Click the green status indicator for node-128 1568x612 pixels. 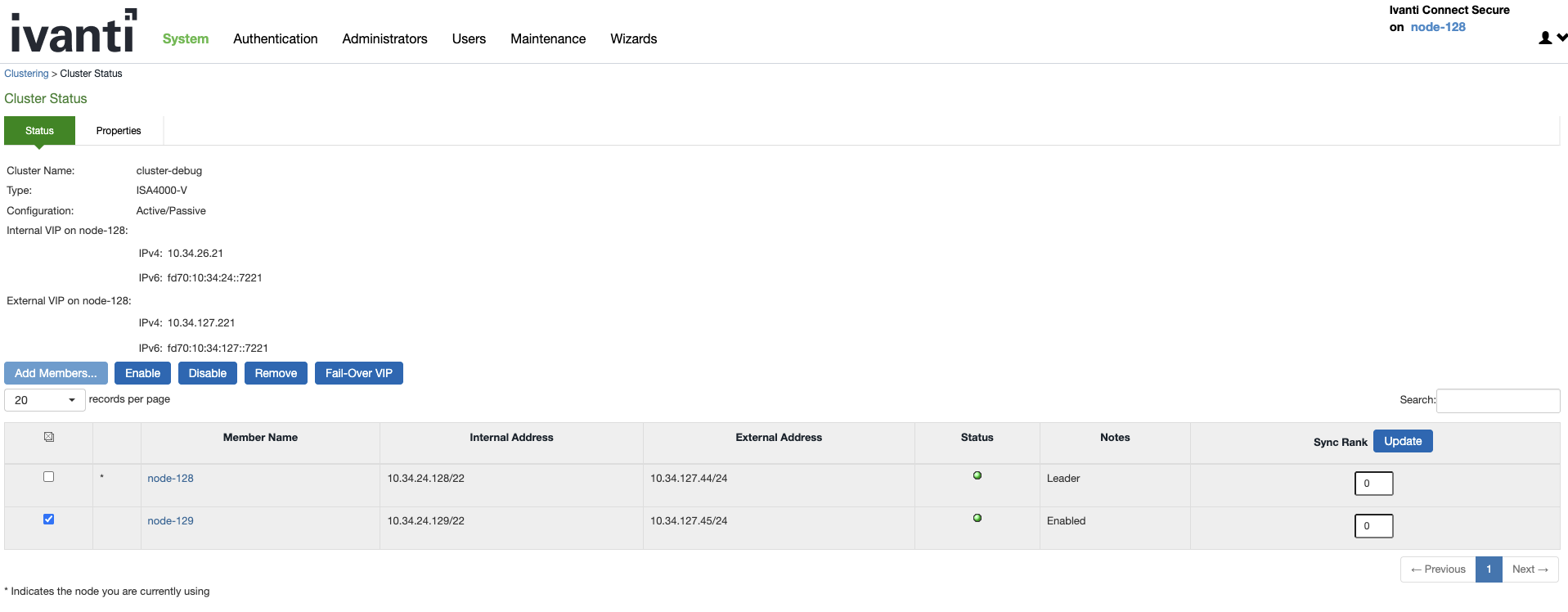[977, 476]
